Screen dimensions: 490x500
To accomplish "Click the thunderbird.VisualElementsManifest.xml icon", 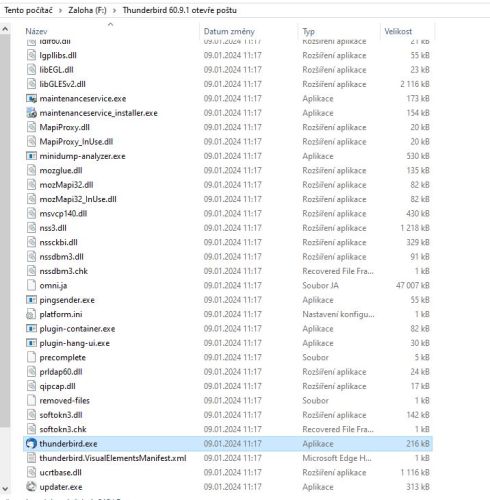I will tap(31, 458).
